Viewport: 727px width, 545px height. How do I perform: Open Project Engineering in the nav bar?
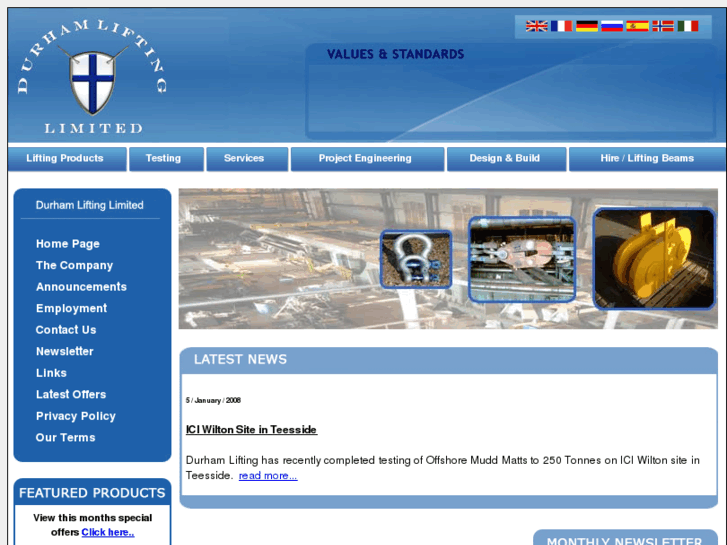367,159
